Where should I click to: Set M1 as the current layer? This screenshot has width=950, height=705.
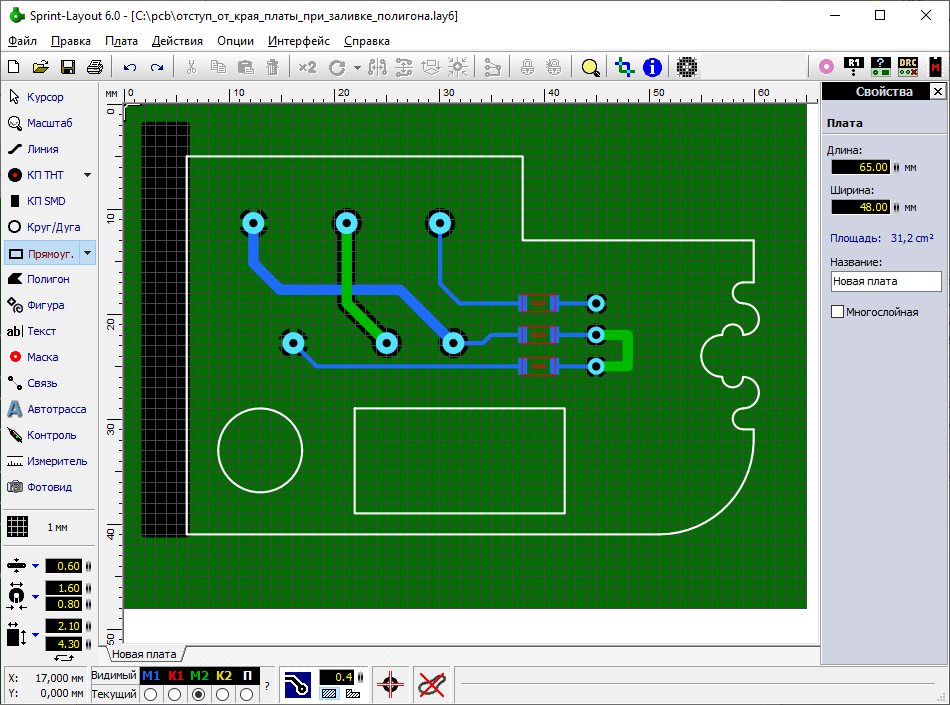pyautogui.click(x=151, y=694)
